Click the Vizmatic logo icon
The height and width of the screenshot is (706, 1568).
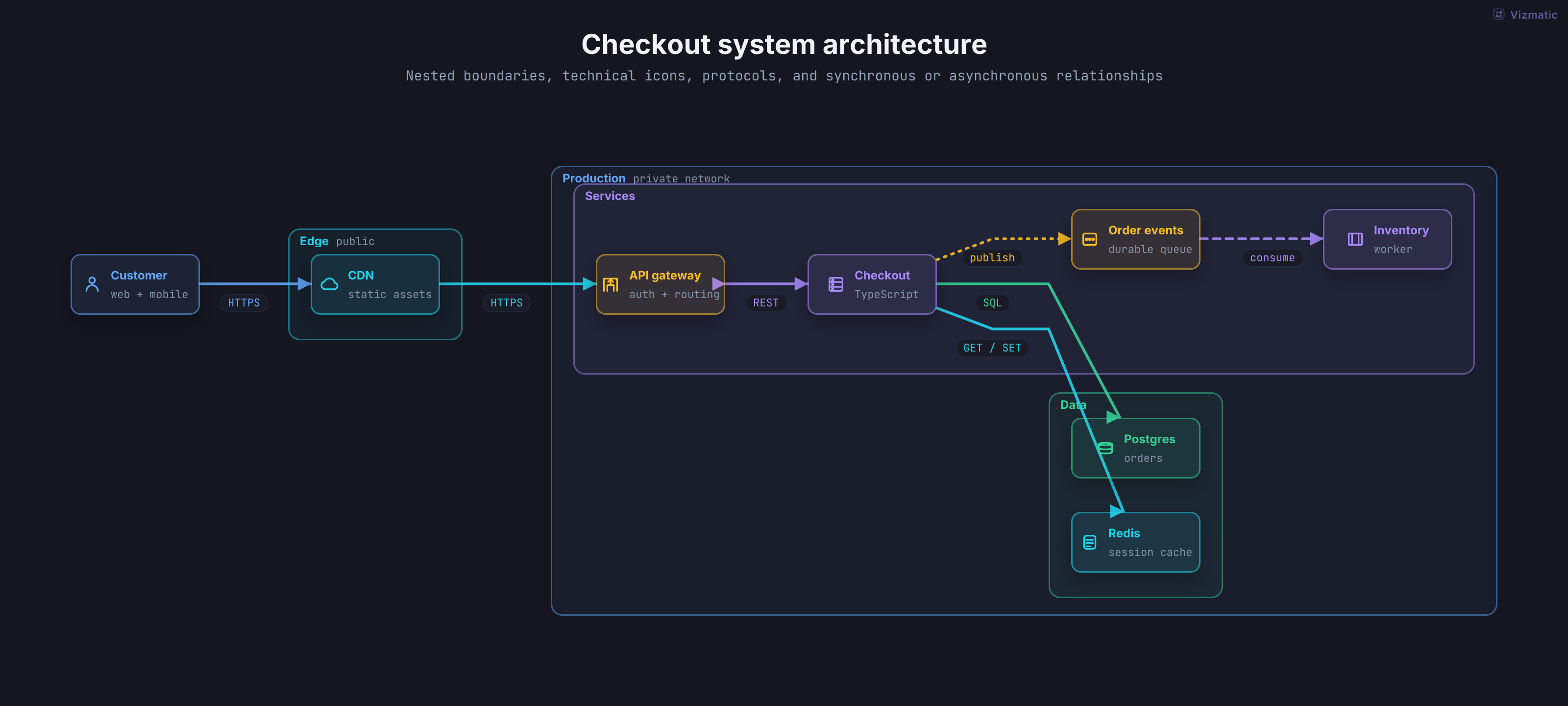1498,15
